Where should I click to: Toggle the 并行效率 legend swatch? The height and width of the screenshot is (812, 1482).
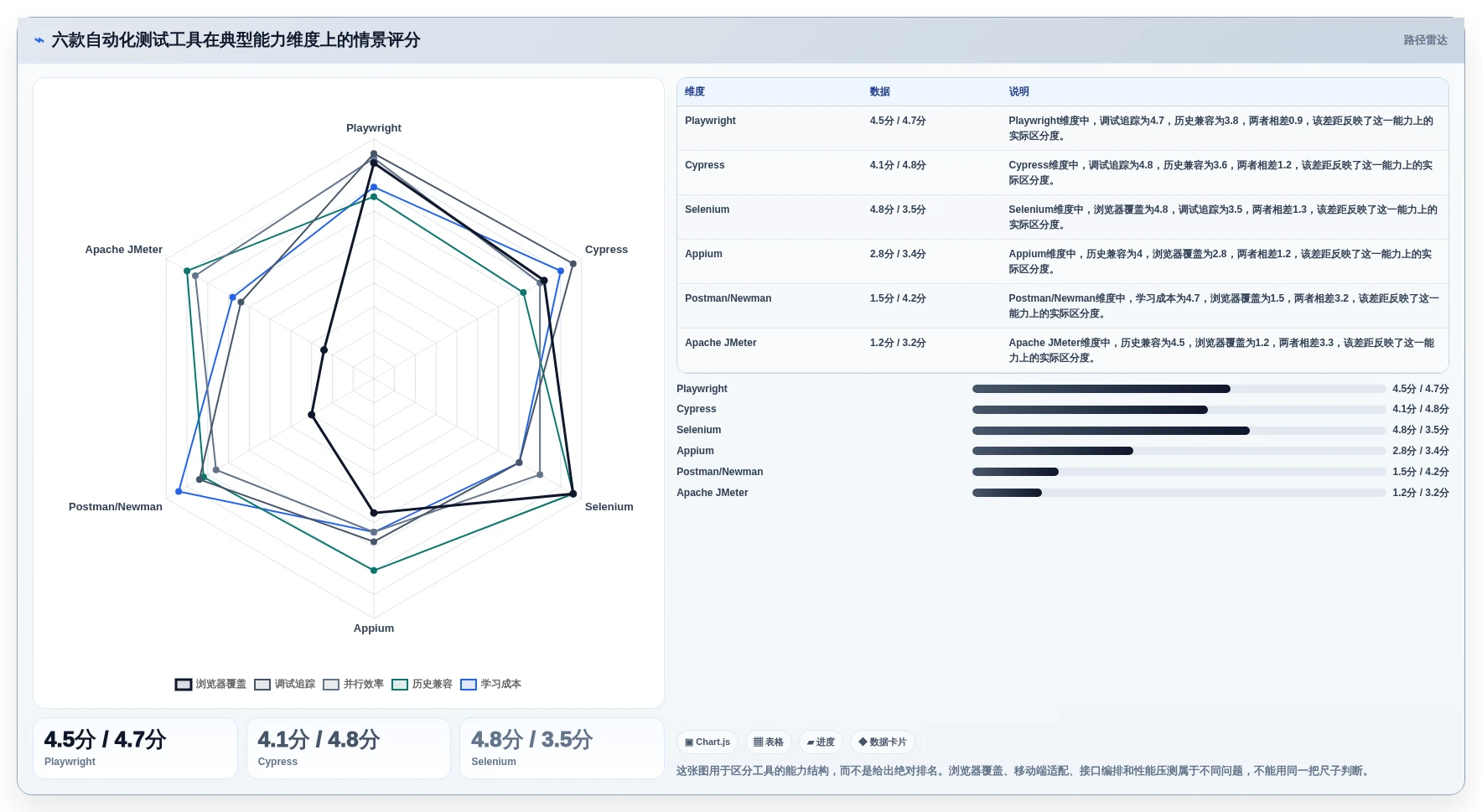[331, 685]
